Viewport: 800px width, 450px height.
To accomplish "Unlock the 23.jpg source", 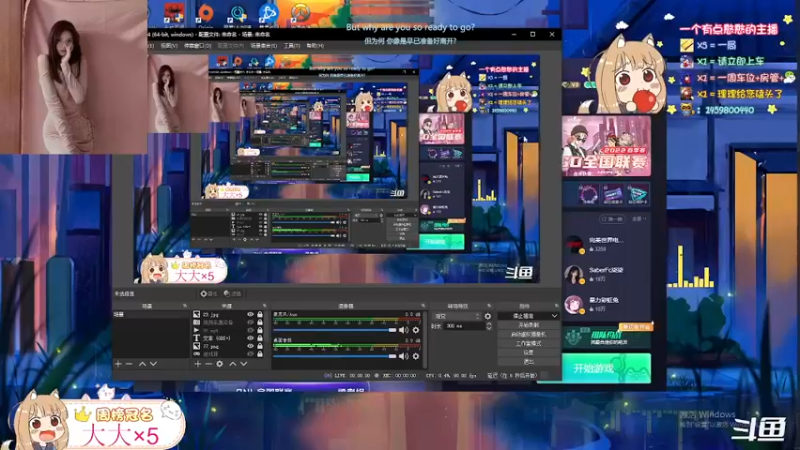I will (x=260, y=315).
